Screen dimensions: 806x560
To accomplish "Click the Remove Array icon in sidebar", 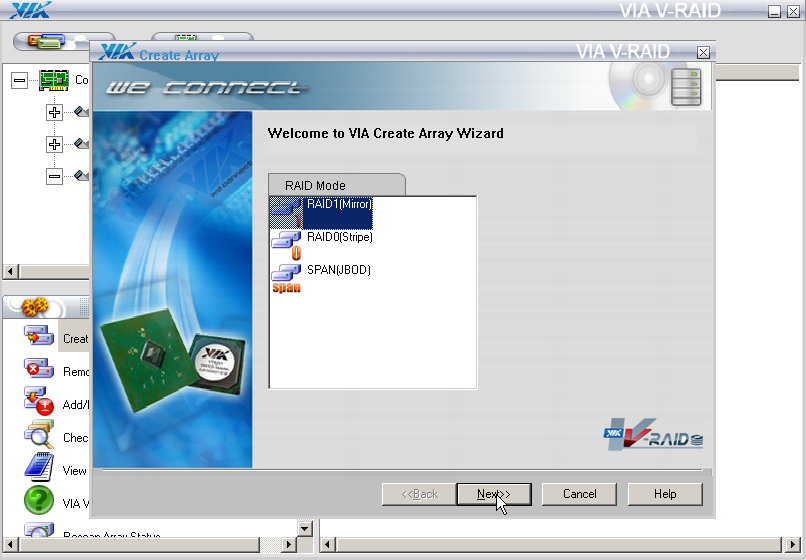I will tap(39, 369).
